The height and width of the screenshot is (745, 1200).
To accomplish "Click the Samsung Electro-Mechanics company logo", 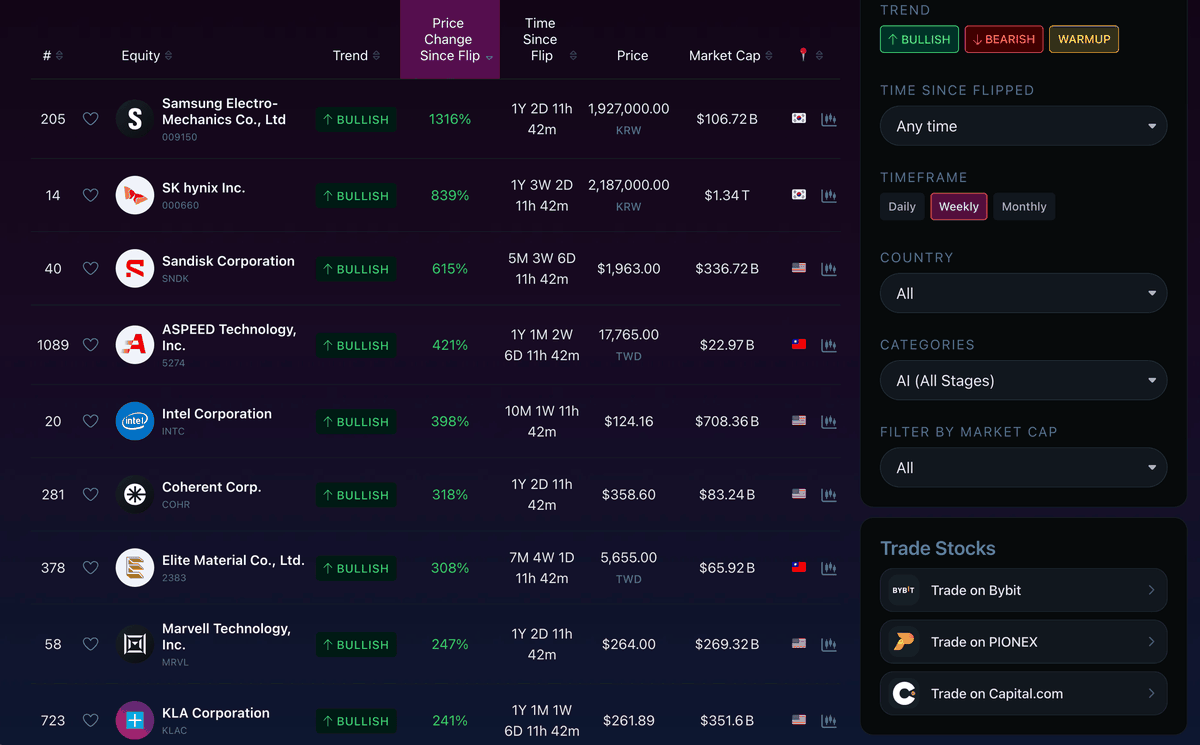I will (135, 119).
